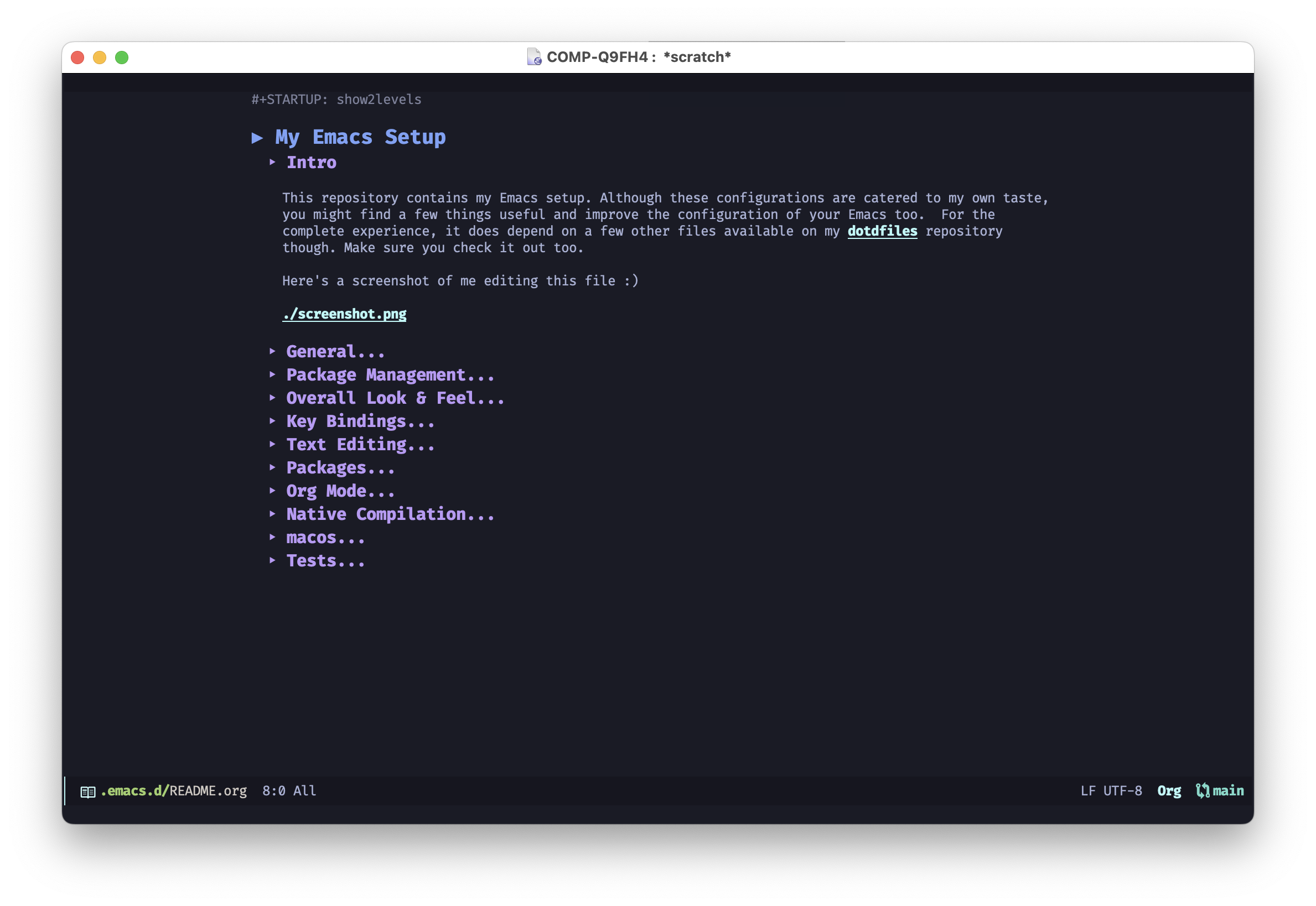
Task: Collapse the My Emacs Setup top-level triangle
Action: point(257,137)
